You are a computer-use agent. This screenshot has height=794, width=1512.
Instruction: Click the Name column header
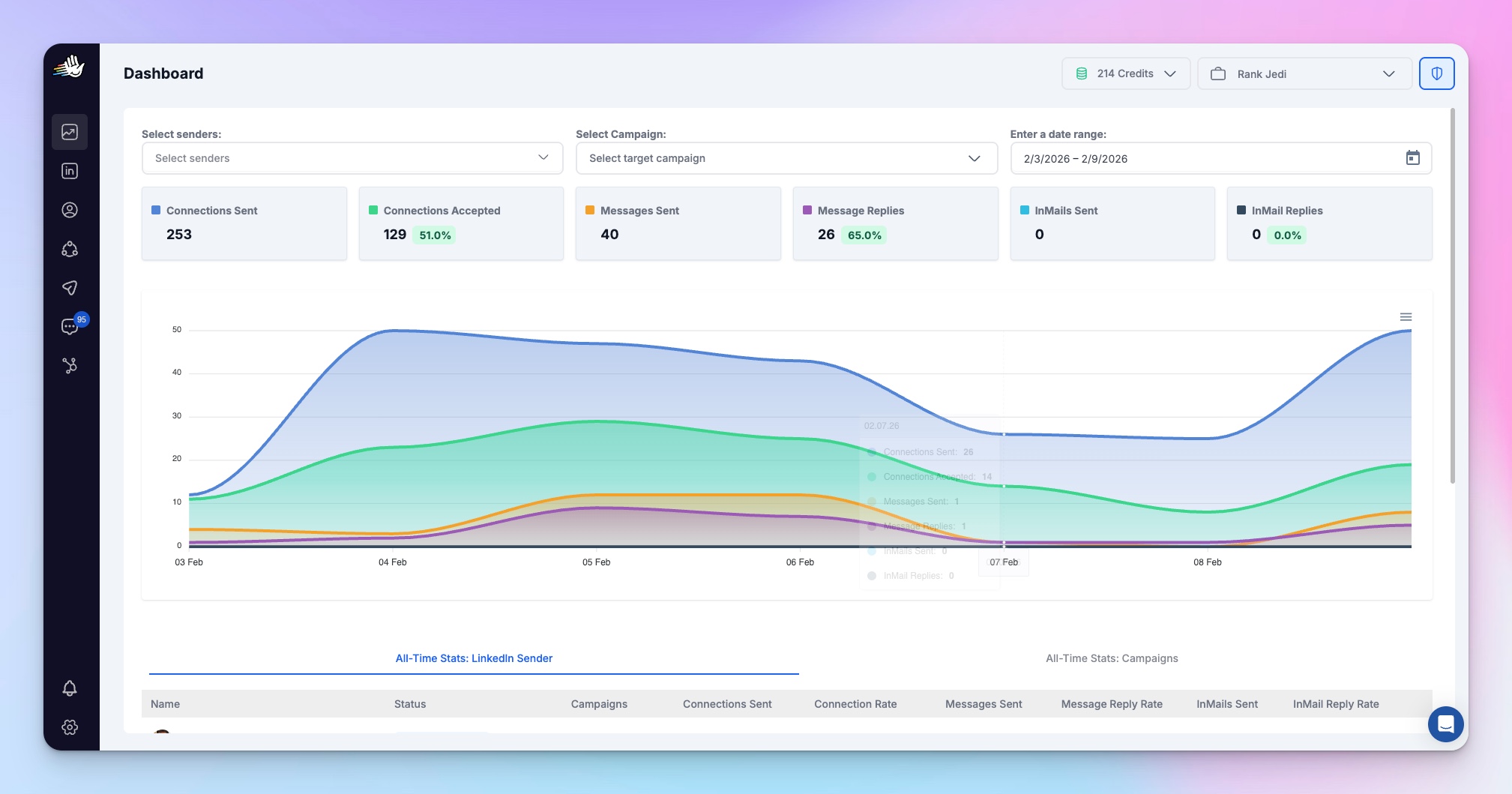tap(165, 704)
